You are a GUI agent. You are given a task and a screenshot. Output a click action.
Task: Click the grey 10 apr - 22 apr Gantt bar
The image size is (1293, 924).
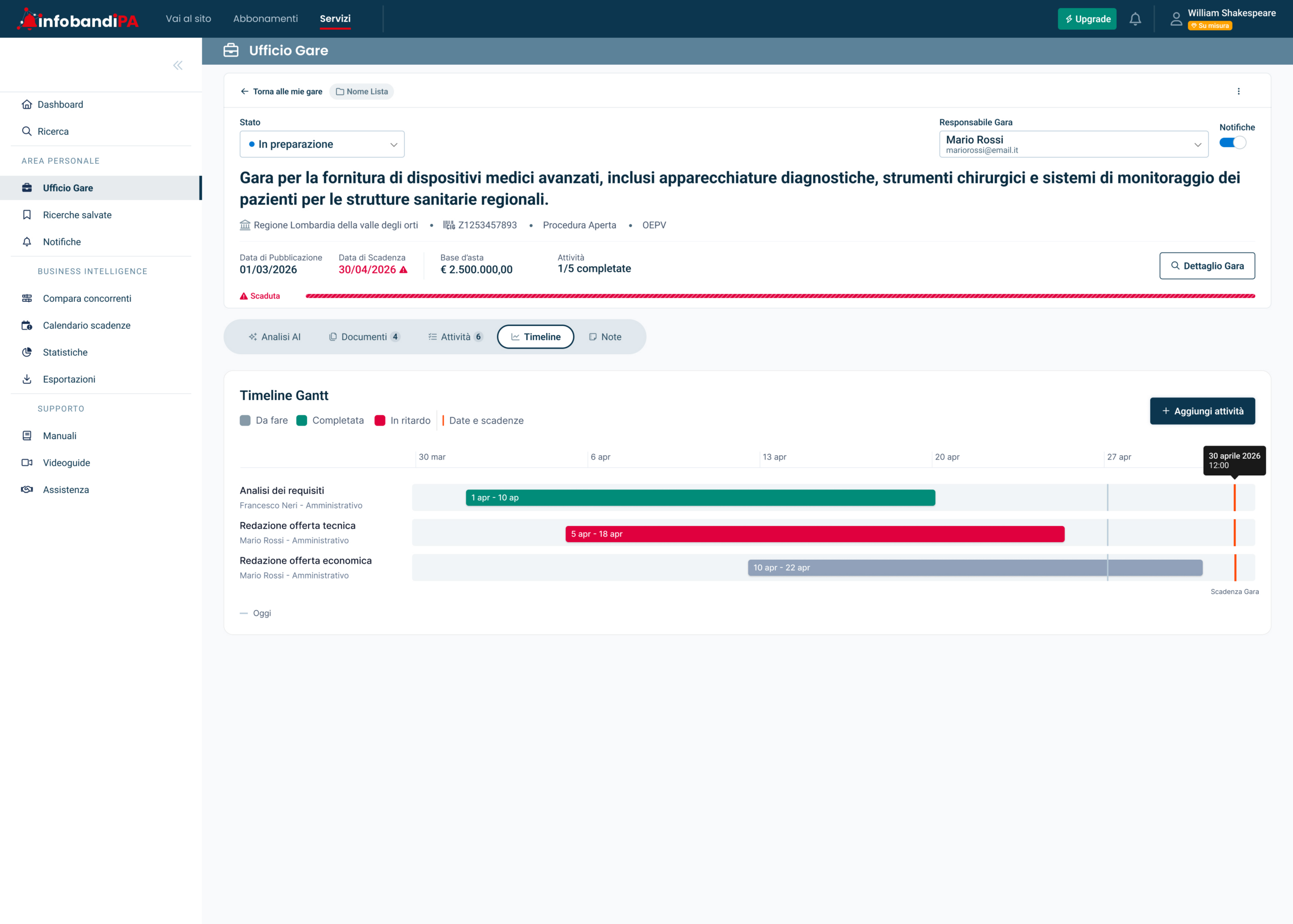pos(975,567)
